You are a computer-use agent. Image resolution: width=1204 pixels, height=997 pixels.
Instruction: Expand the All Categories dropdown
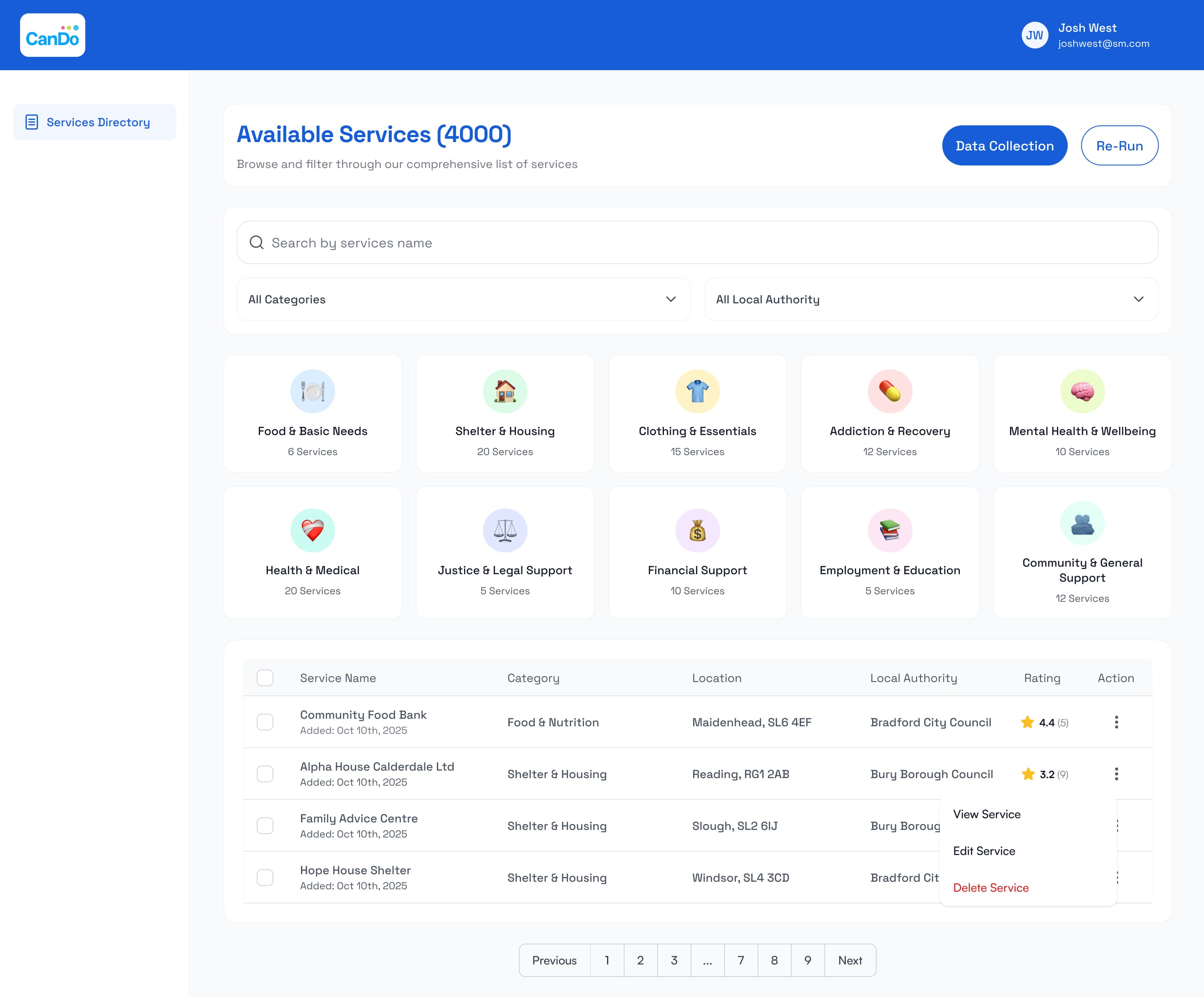point(463,299)
